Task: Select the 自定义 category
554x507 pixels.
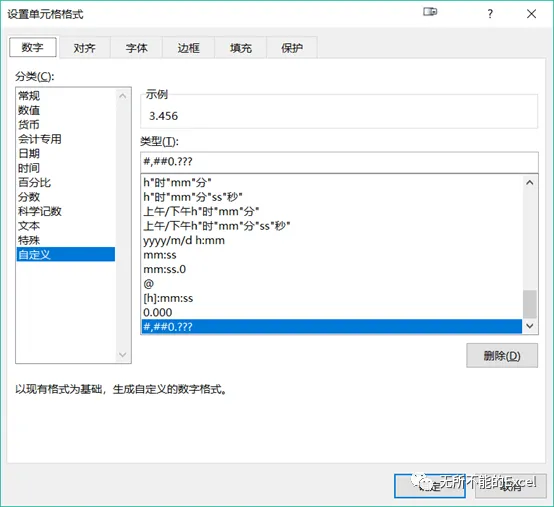Action: 66,254
